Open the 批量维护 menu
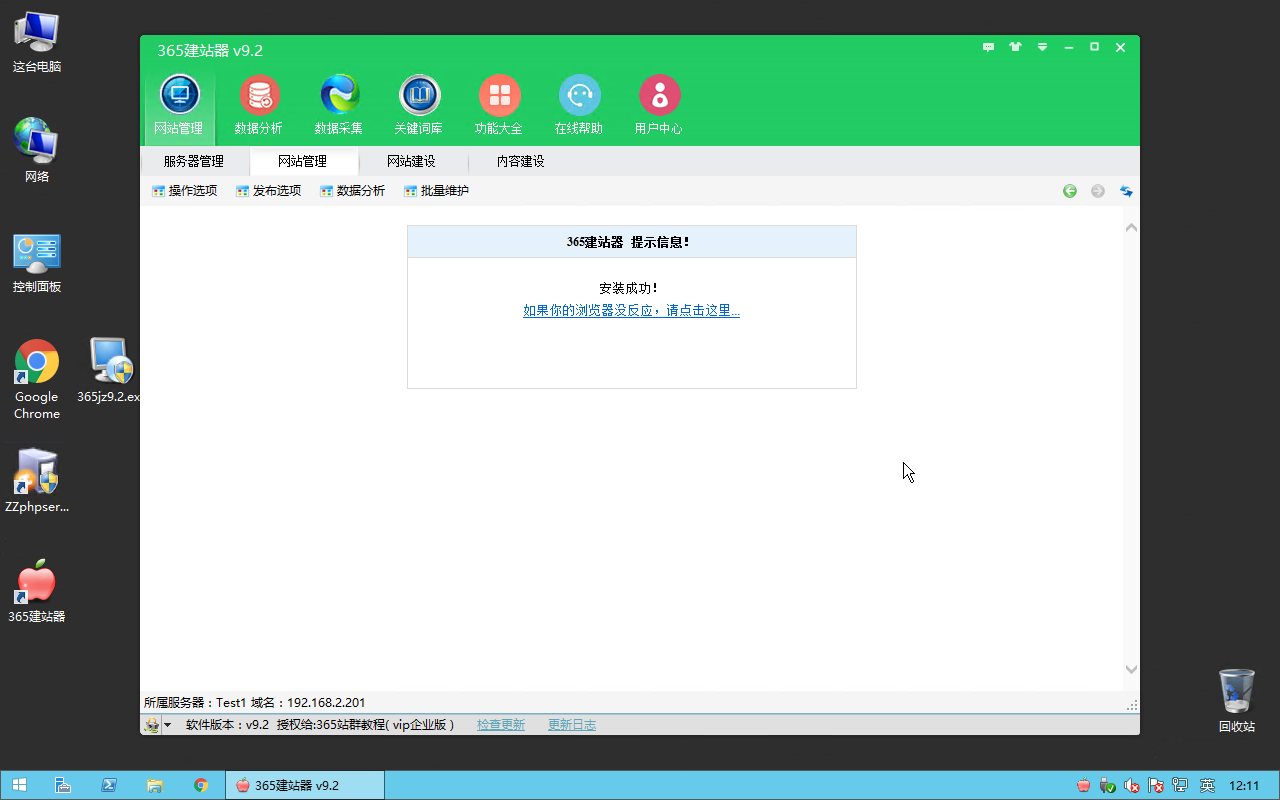The height and width of the screenshot is (800, 1280). [x=437, y=191]
